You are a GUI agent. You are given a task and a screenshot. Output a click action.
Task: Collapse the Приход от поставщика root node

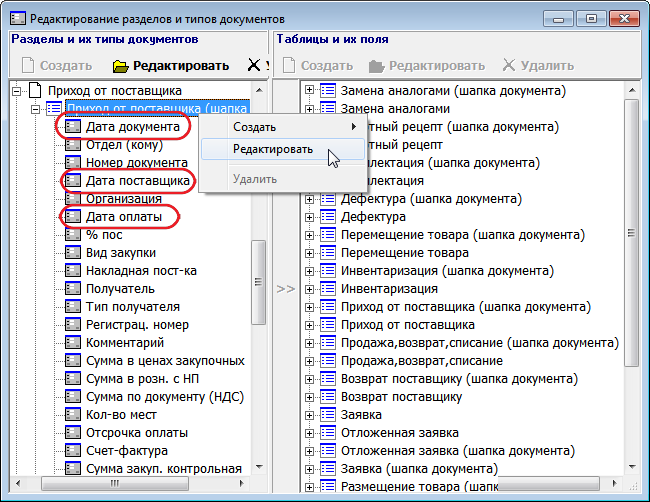point(17,91)
